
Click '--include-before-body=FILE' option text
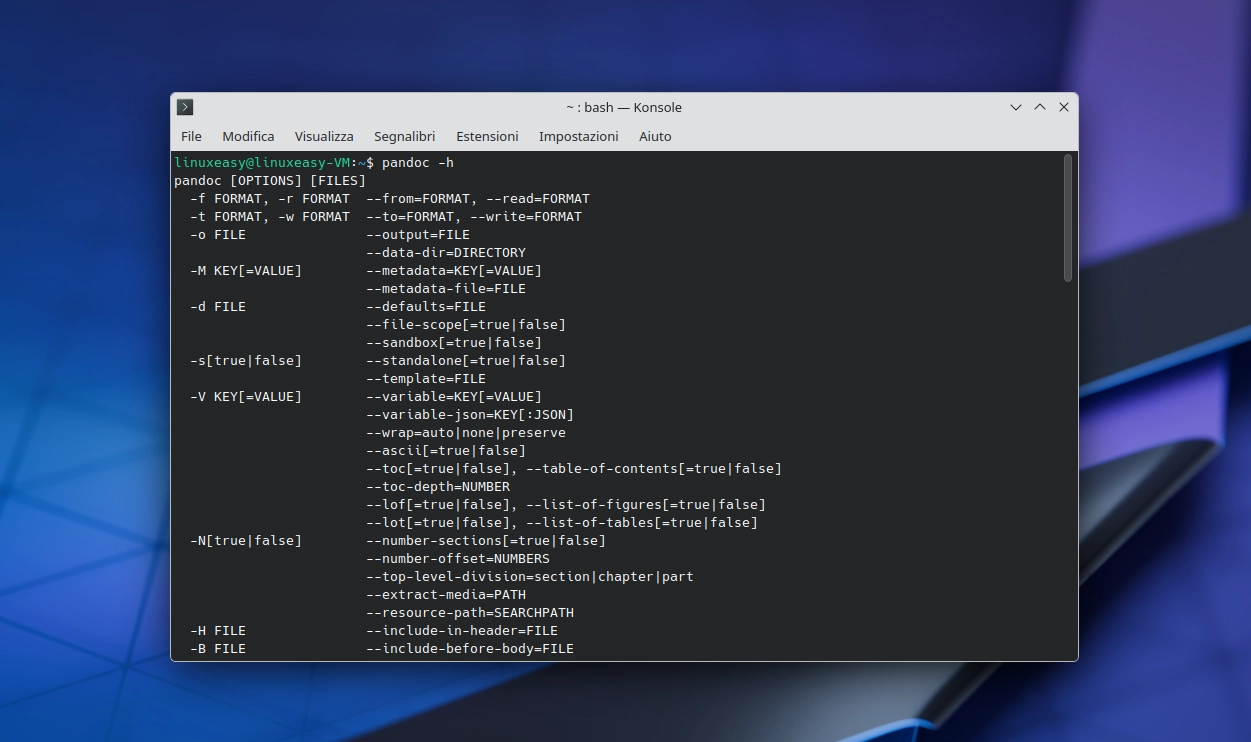[x=470, y=648]
